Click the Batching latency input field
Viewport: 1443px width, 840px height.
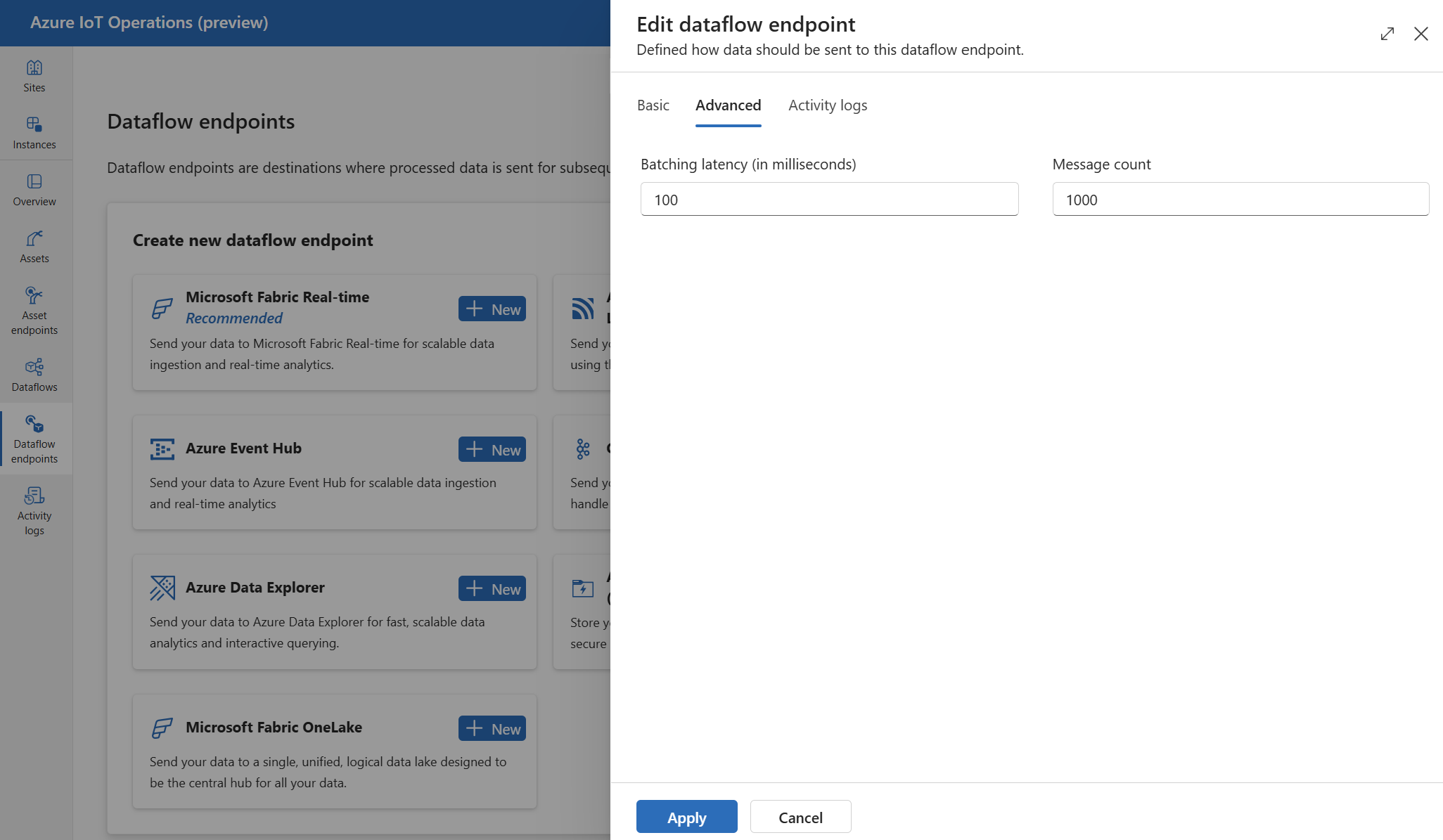tap(829, 199)
